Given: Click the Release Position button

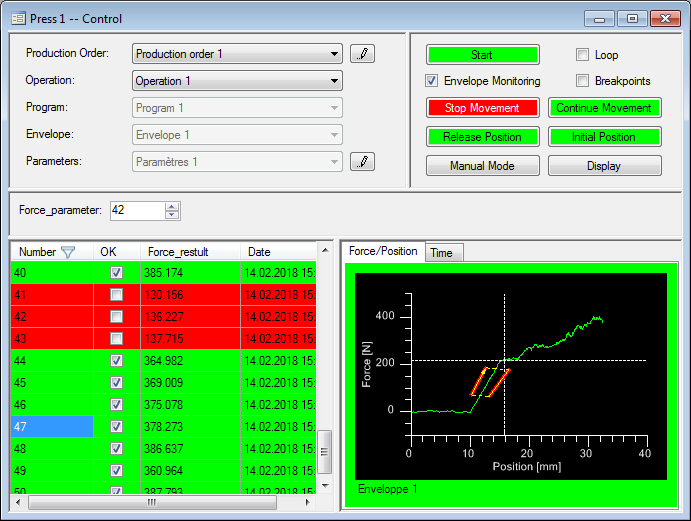Looking at the screenshot, I should [x=483, y=137].
